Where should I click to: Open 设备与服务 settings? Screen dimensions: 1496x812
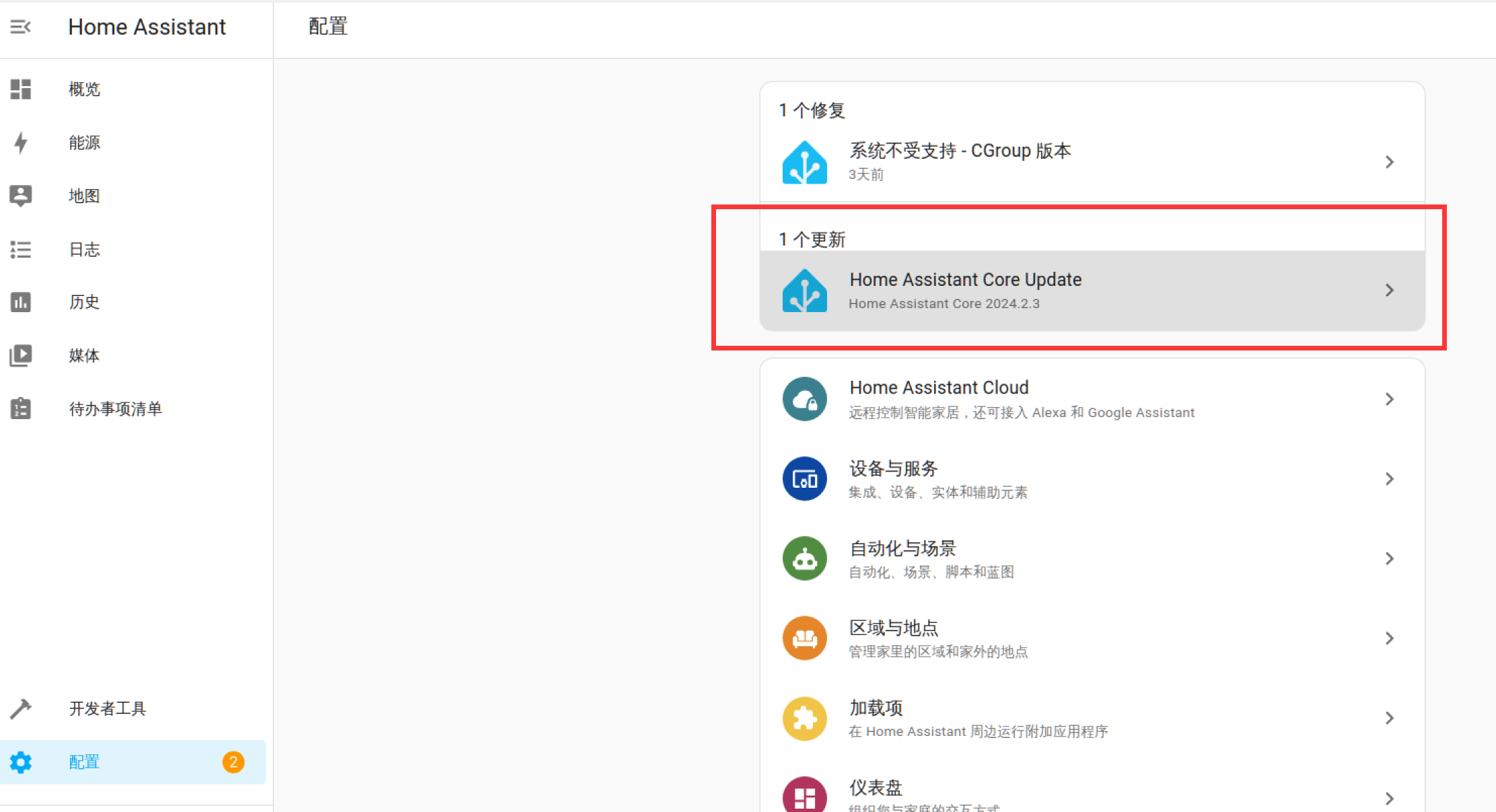(1092, 479)
